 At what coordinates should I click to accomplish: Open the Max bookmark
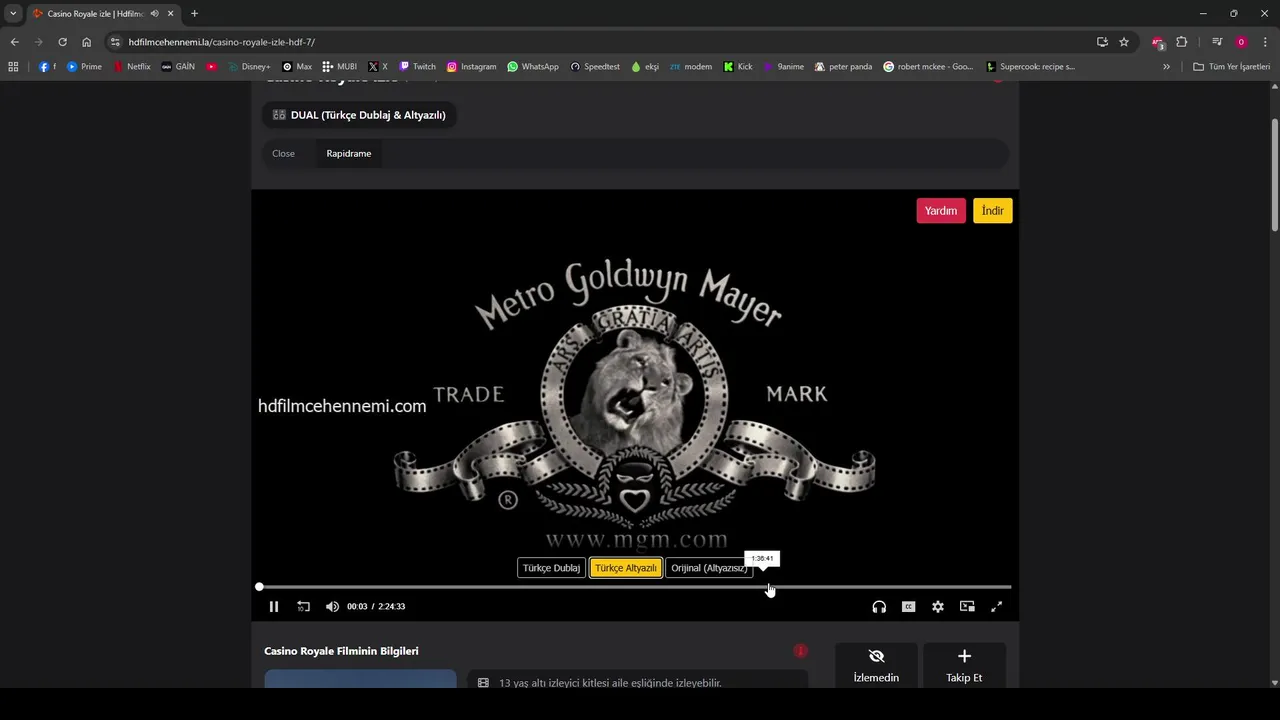tap(297, 67)
